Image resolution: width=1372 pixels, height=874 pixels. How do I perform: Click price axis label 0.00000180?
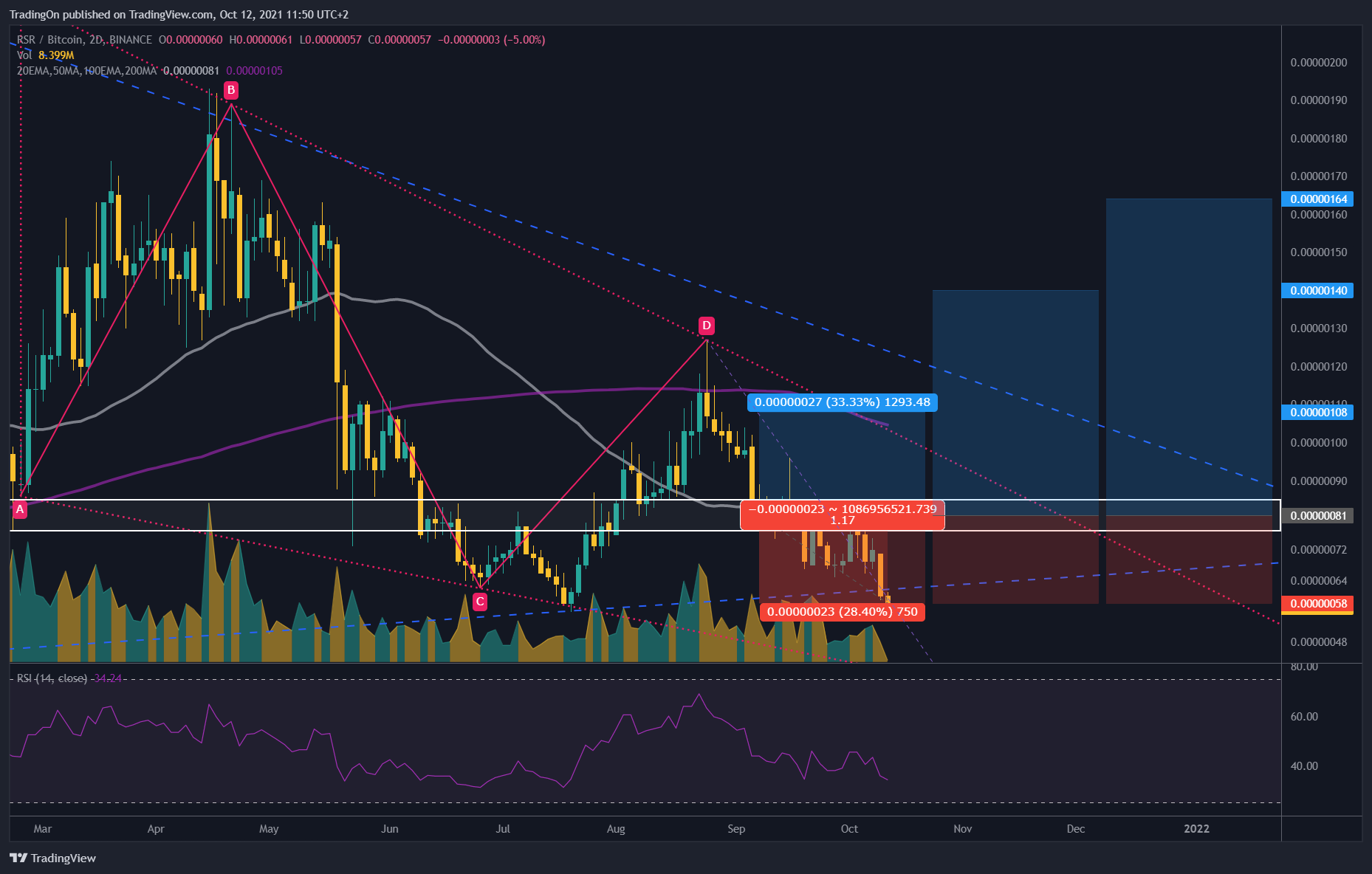(x=1319, y=138)
